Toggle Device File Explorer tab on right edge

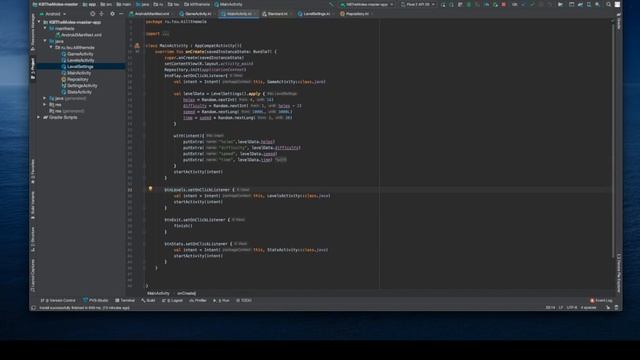[x=619, y=273]
